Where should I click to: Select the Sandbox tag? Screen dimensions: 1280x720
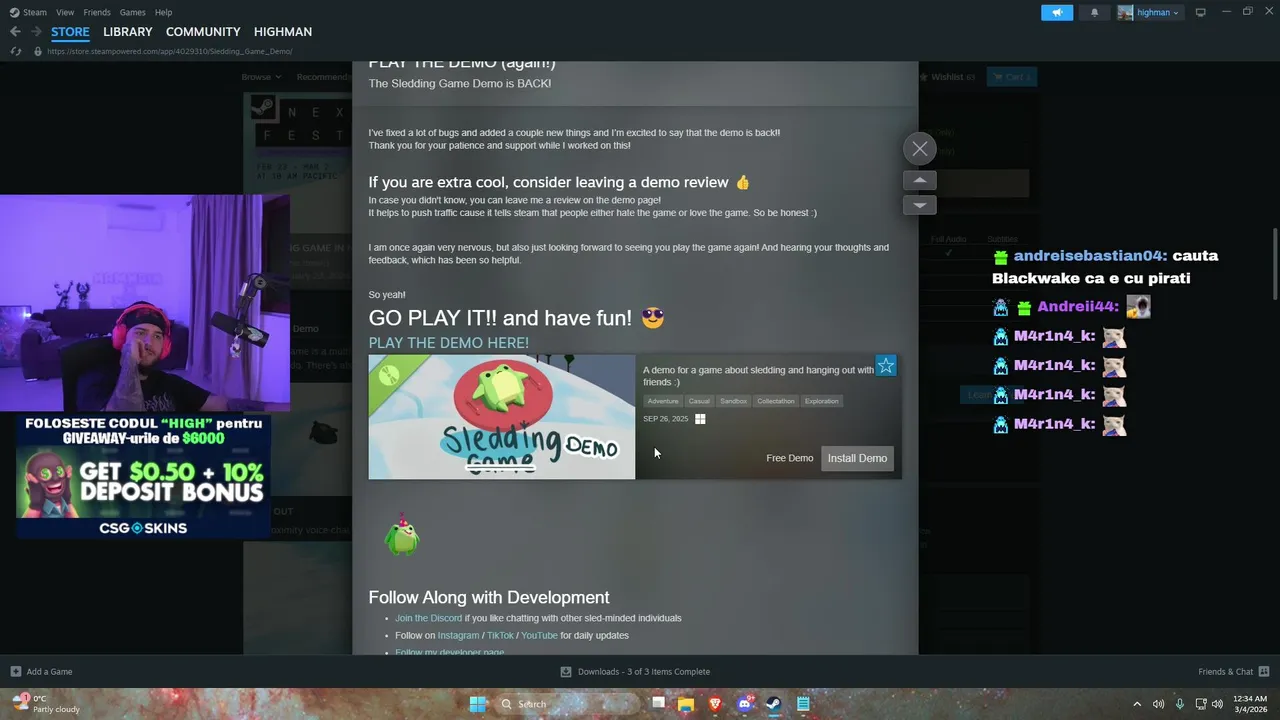coord(733,401)
